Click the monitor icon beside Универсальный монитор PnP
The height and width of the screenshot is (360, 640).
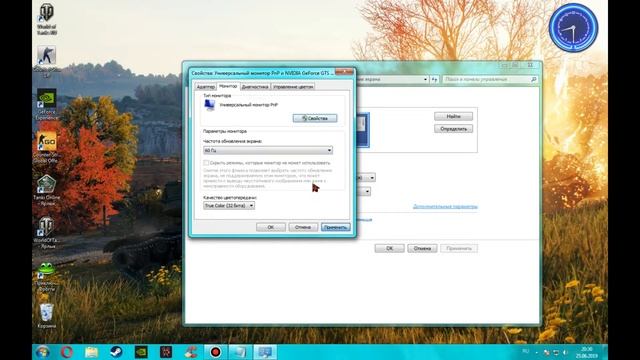pyautogui.click(x=209, y=105)
